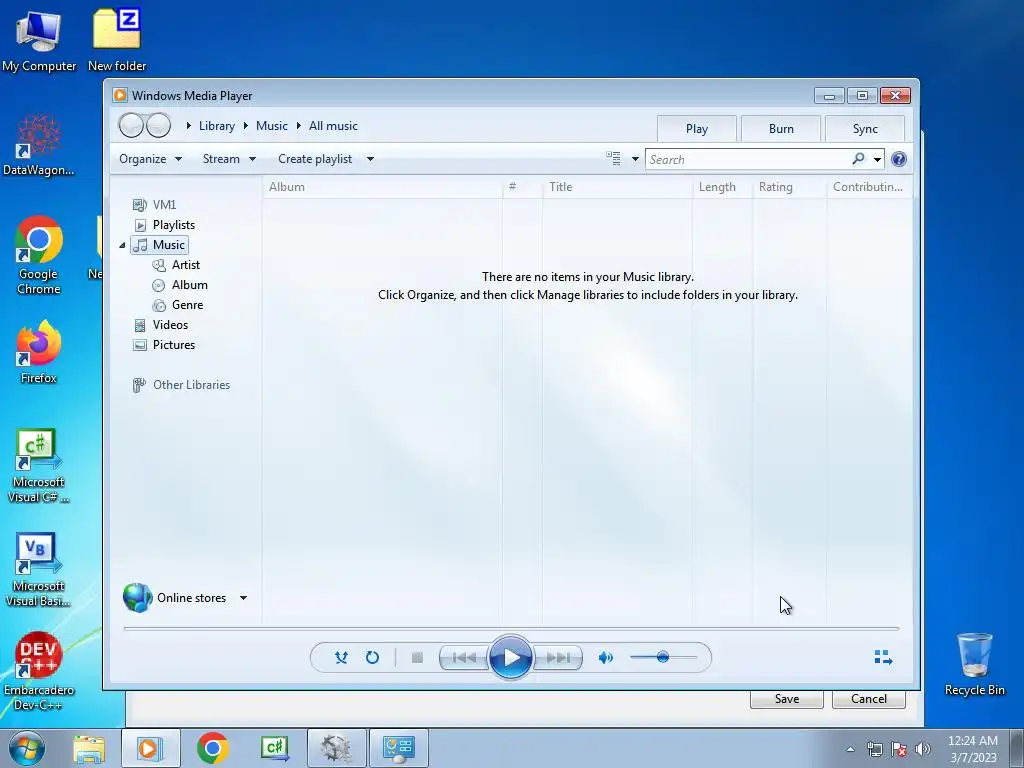This screenshot has height=768, width=1024.
Task: Show hidden system tray icons
Action: tap(850, 749)
